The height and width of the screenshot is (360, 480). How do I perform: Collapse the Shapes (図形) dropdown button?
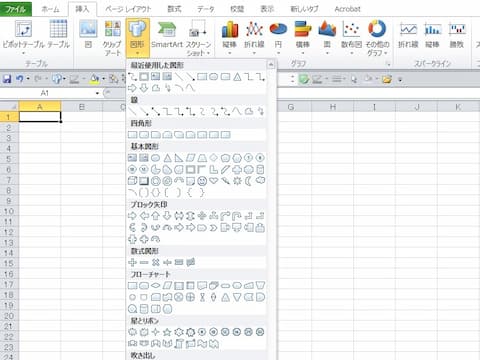(137, 37)
